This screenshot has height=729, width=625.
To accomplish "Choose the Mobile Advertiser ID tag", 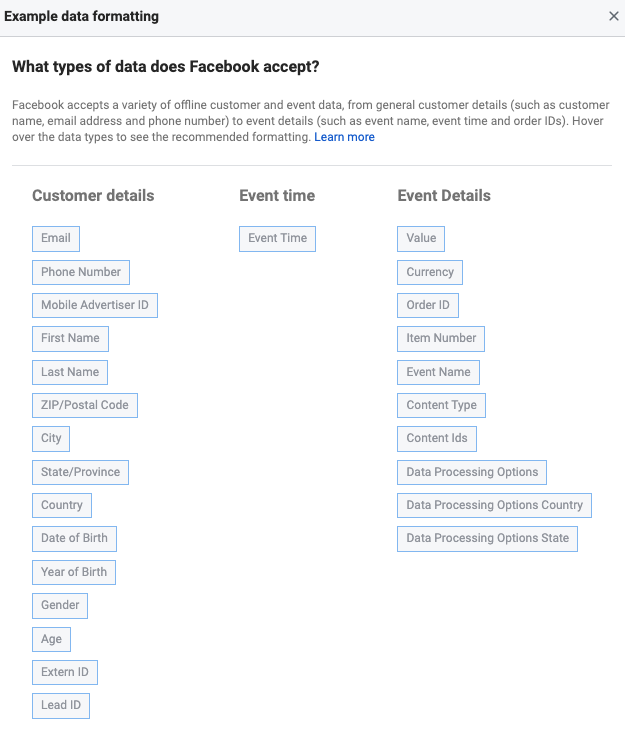I will coord(95,305).
